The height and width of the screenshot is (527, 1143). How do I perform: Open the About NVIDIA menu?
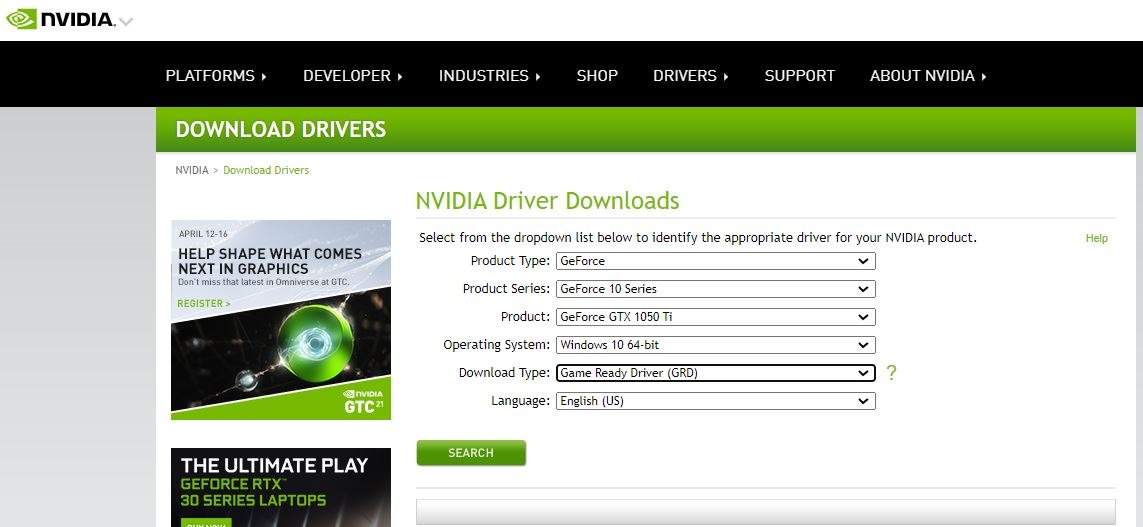click(x=928, y=76)
